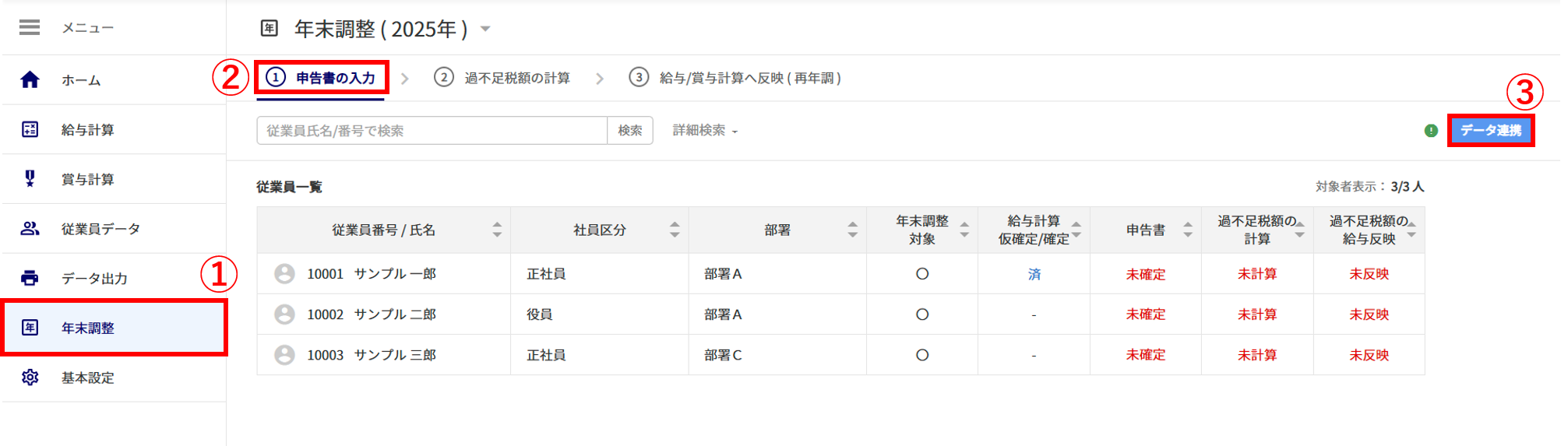Switch to 過不足税額の計算 step tab
The width and height of the screenshot is (1568, 446).
502,78
